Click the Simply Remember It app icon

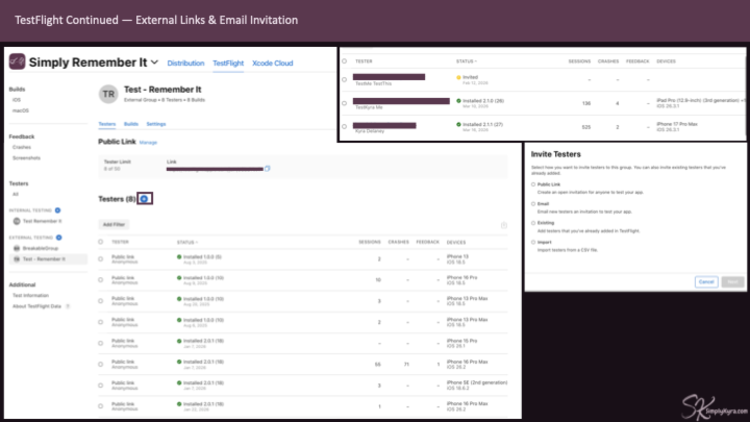point(17,62)
